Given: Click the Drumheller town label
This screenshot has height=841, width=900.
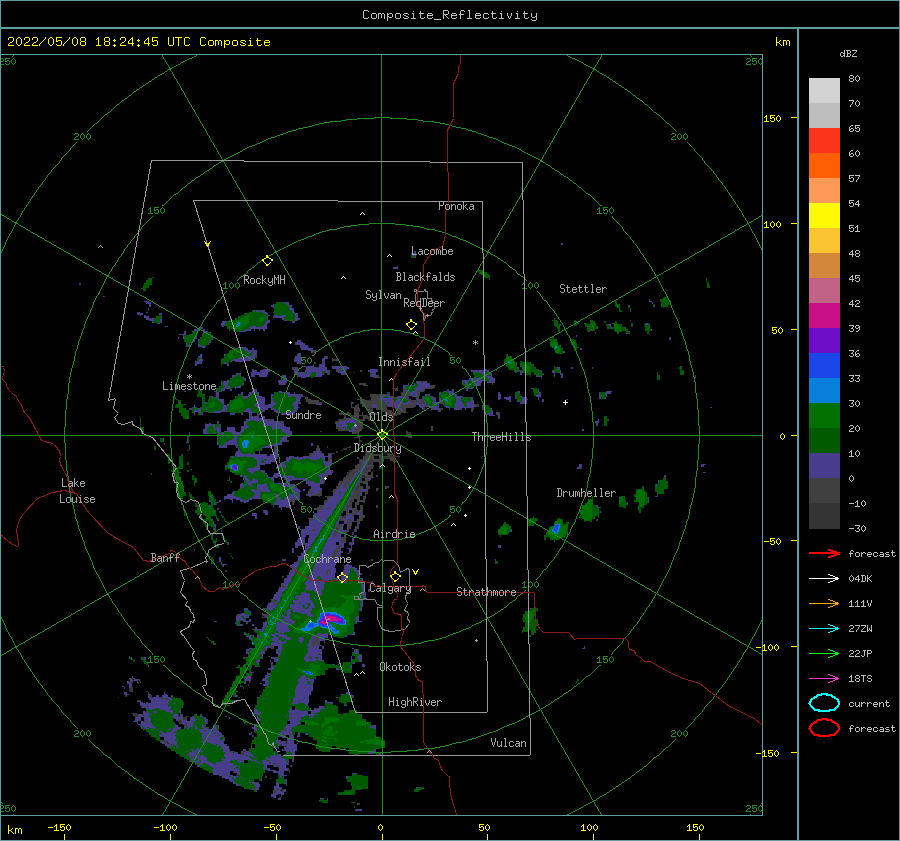Looking at the screenshot, I should 586,493.
